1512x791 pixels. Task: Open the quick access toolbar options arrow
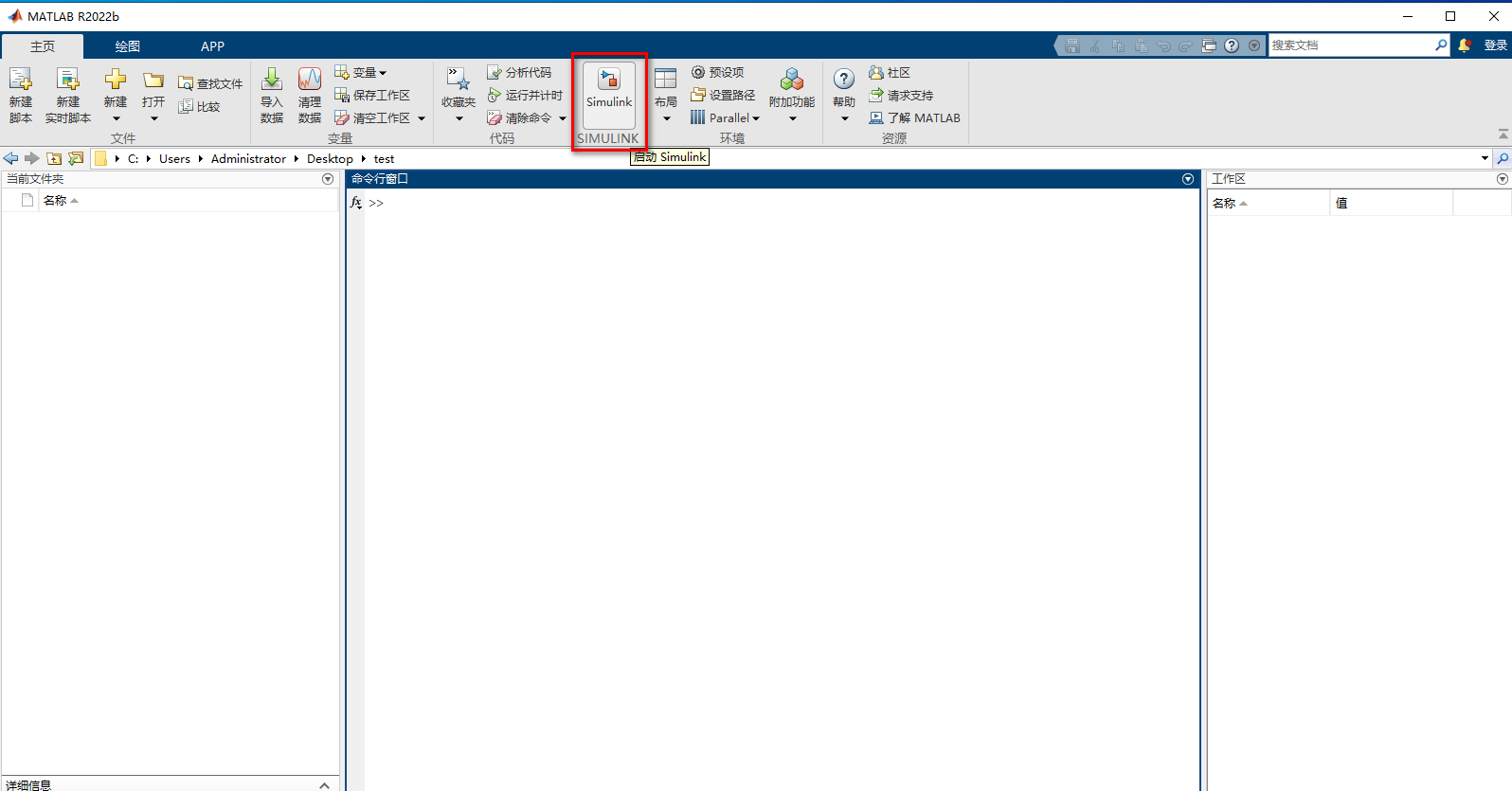click(1254, 45)
